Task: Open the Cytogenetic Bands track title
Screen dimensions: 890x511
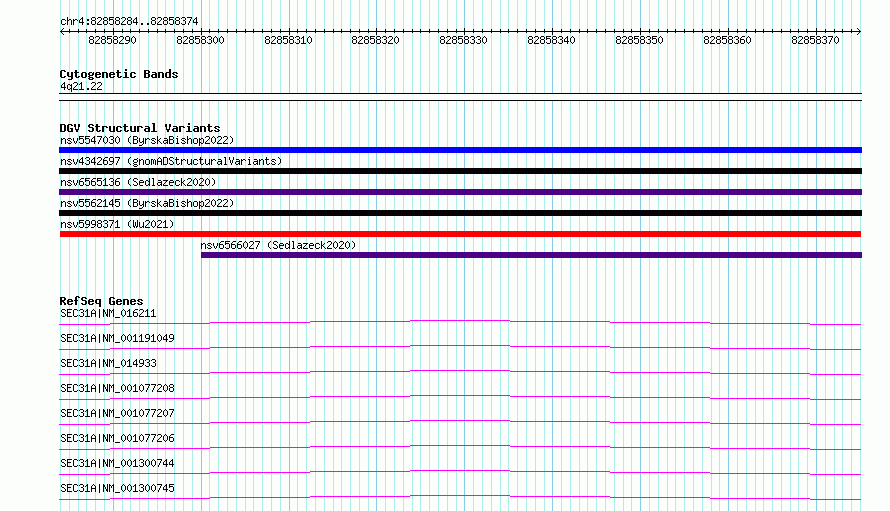Action: point(119,74)
